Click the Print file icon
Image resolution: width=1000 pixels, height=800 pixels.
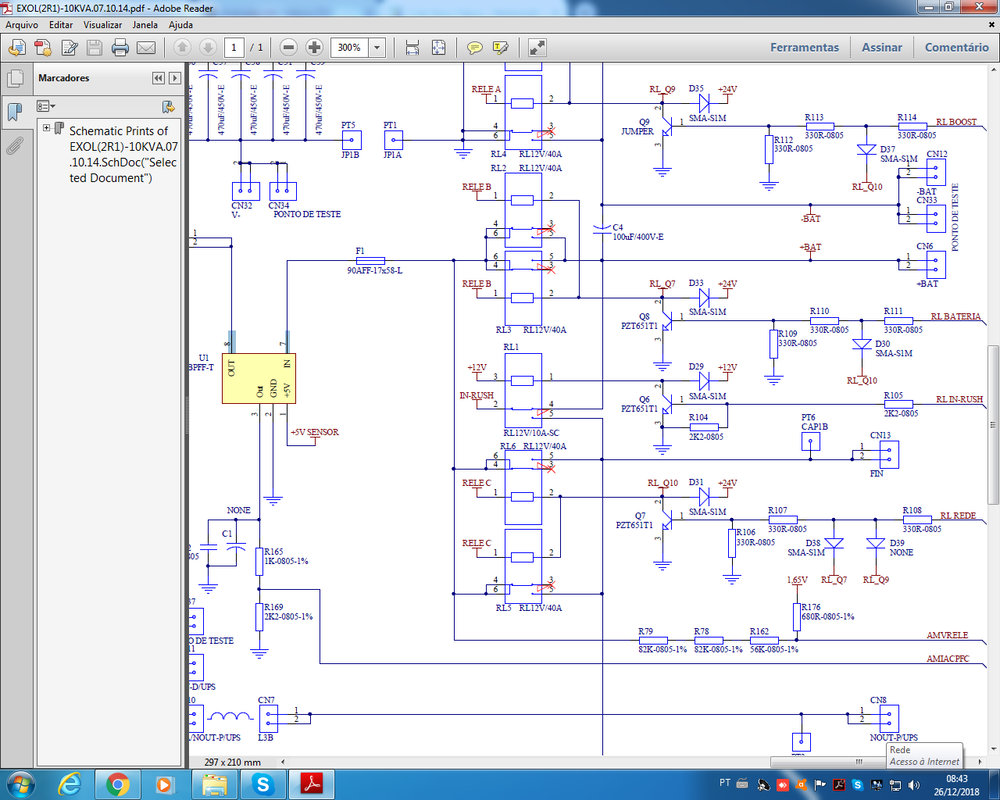120,47
